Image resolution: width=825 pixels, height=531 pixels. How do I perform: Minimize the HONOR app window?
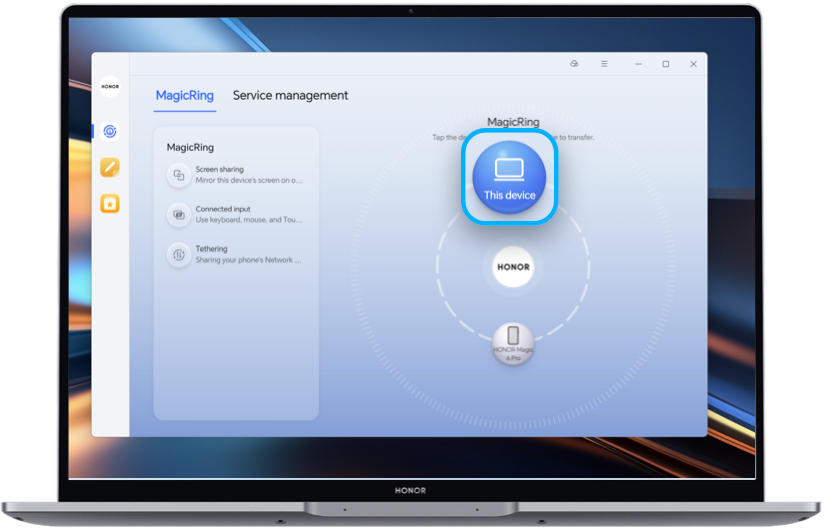point(638,64)
